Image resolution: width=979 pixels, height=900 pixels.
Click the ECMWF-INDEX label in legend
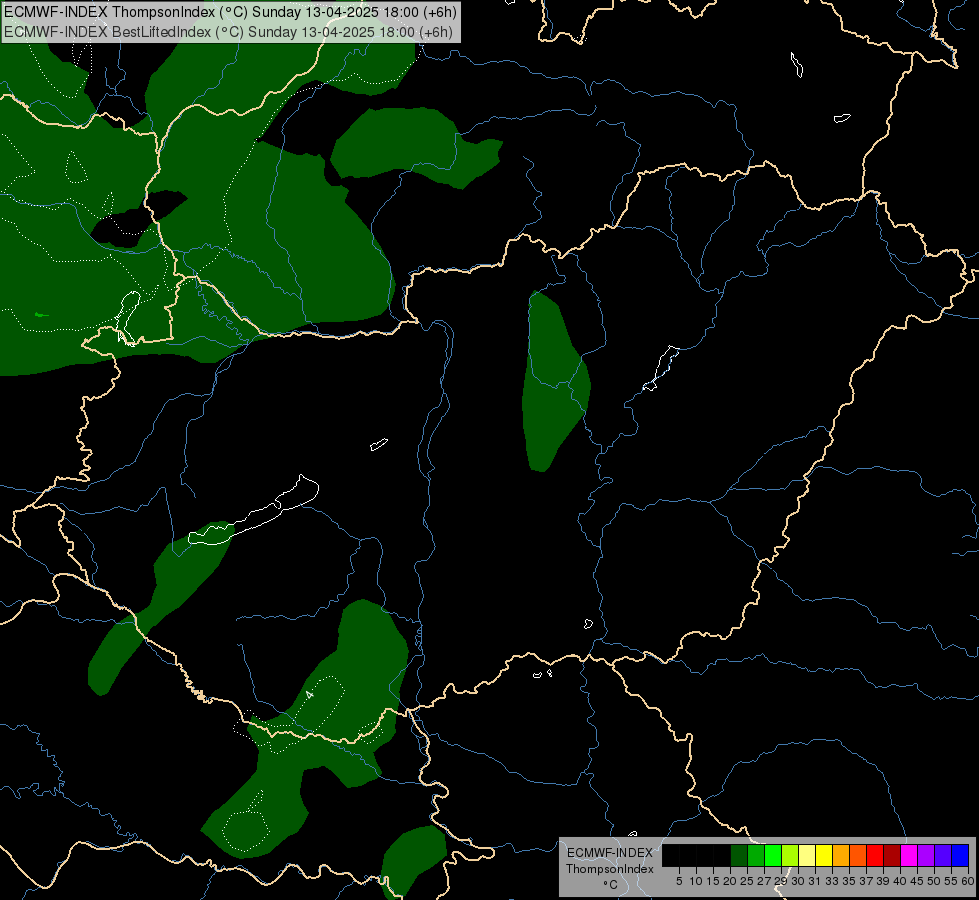click(x=610, y=853)
